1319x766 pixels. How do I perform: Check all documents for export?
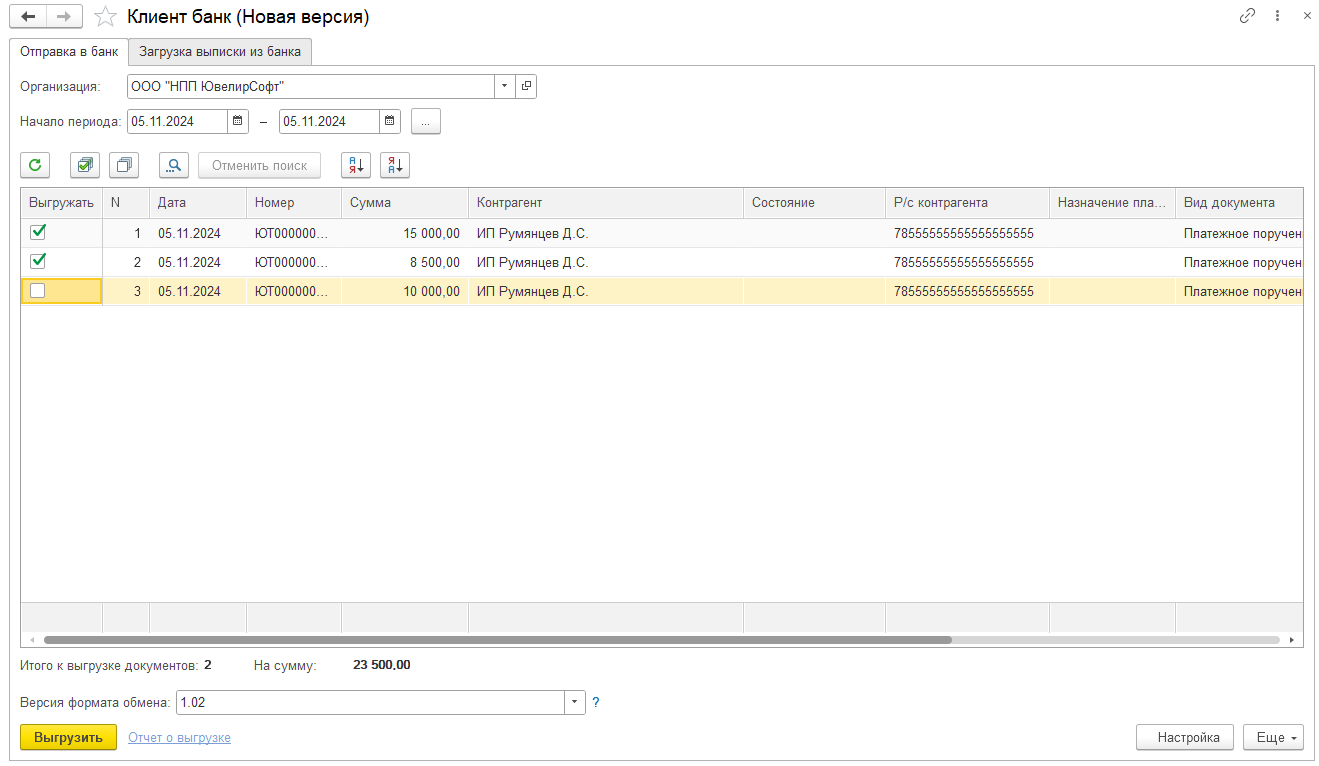click(85, 165)
